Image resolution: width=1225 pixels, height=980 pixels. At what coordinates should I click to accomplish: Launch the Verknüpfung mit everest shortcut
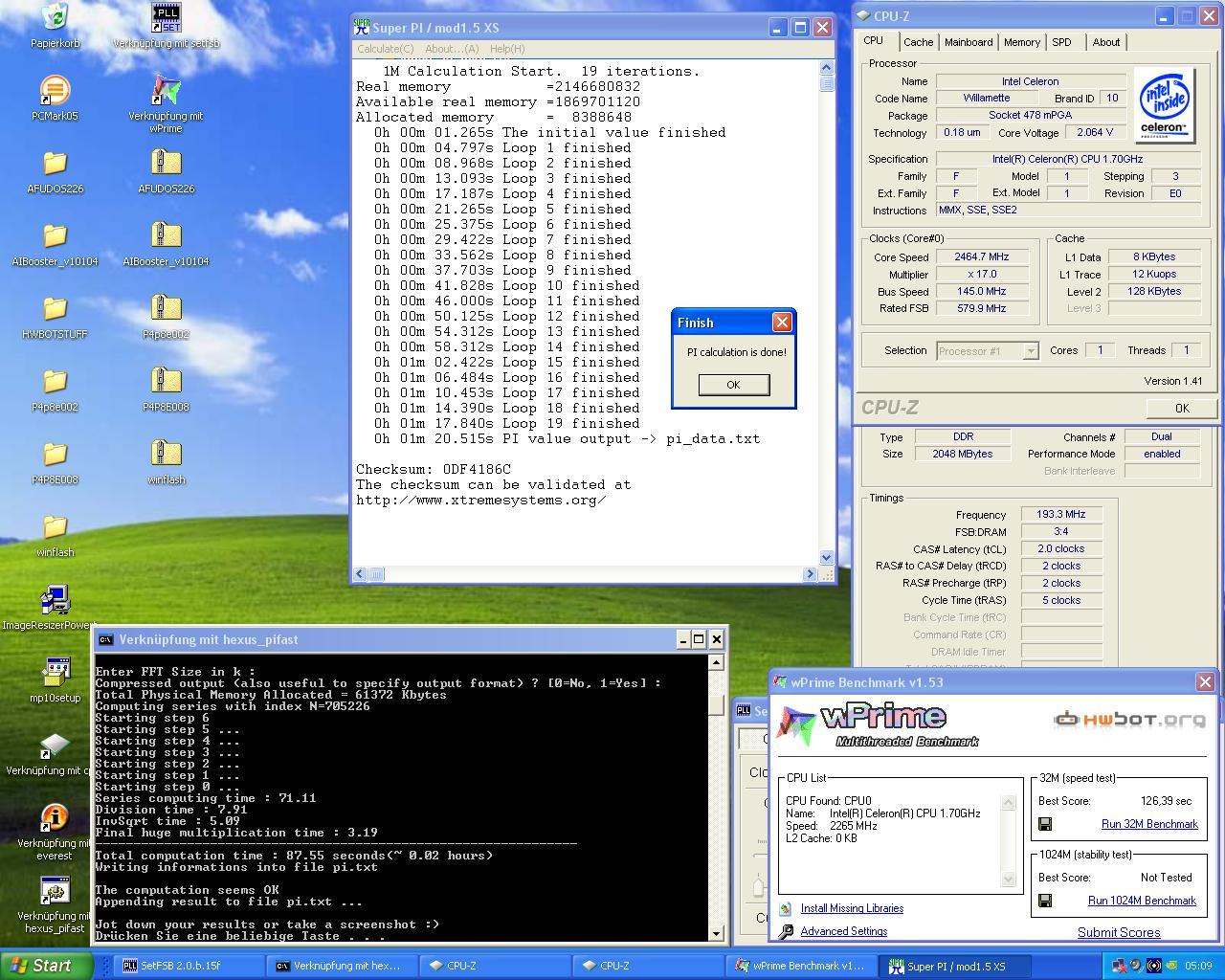[55, 817]
